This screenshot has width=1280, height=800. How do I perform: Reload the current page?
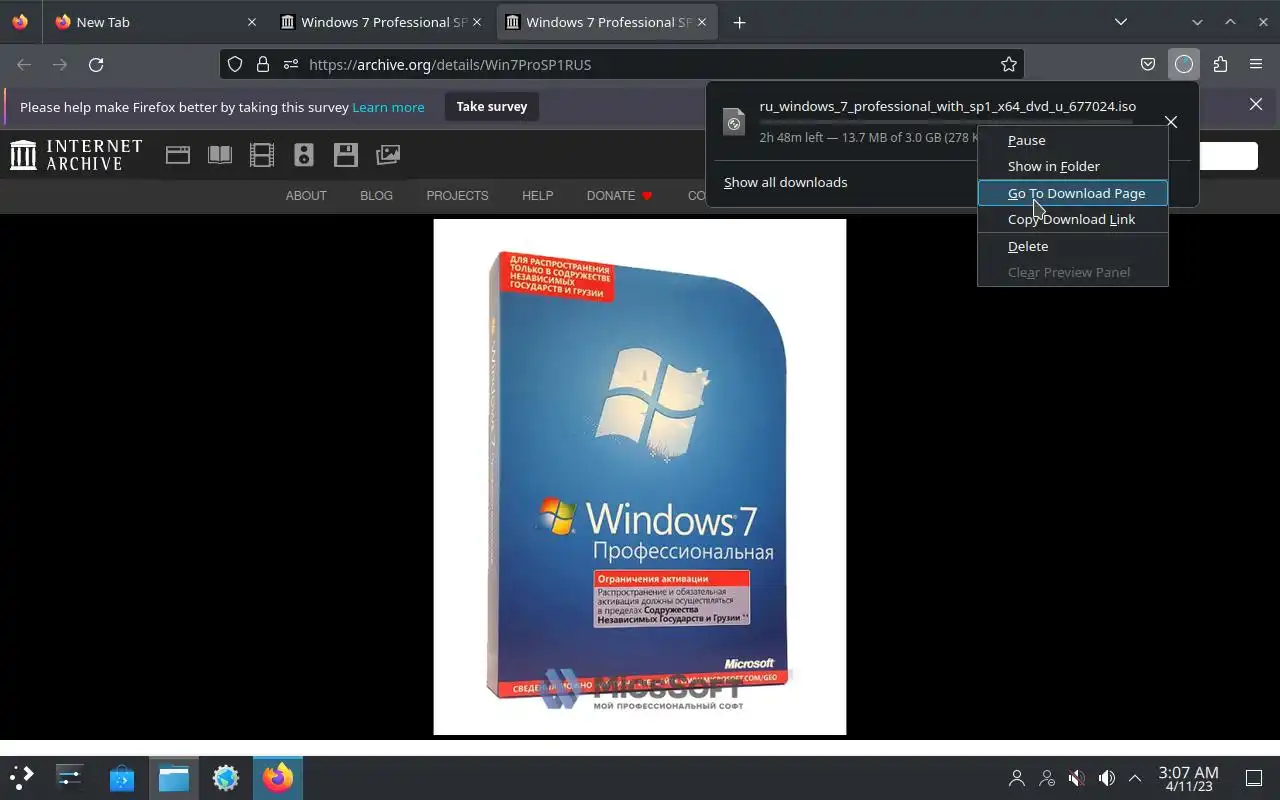coord(96,64)
